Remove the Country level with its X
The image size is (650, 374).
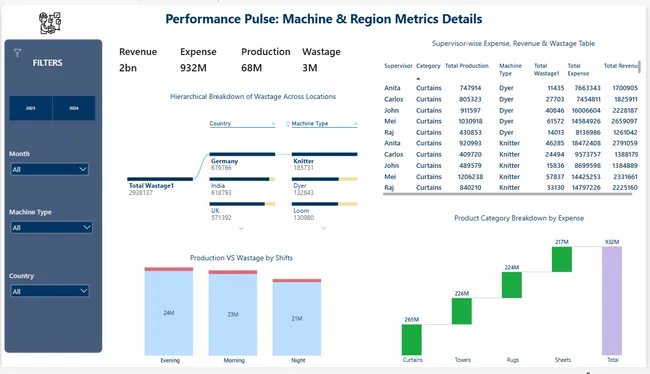tap(273, 124)
